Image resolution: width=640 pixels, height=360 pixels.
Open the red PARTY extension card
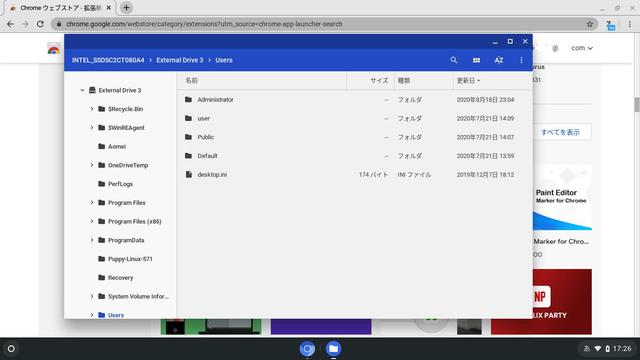coord(562,302)
